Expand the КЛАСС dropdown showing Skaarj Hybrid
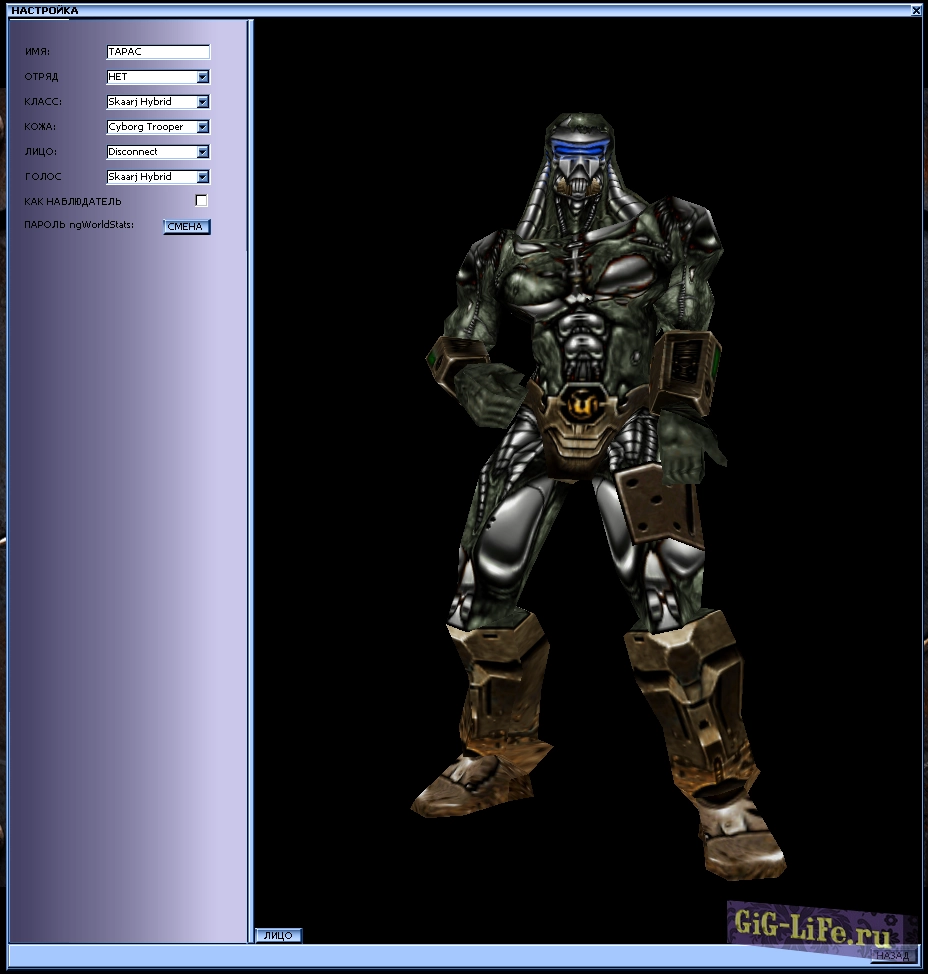The height and width of the screenshot is (974, 928). (x=203, y=102)
